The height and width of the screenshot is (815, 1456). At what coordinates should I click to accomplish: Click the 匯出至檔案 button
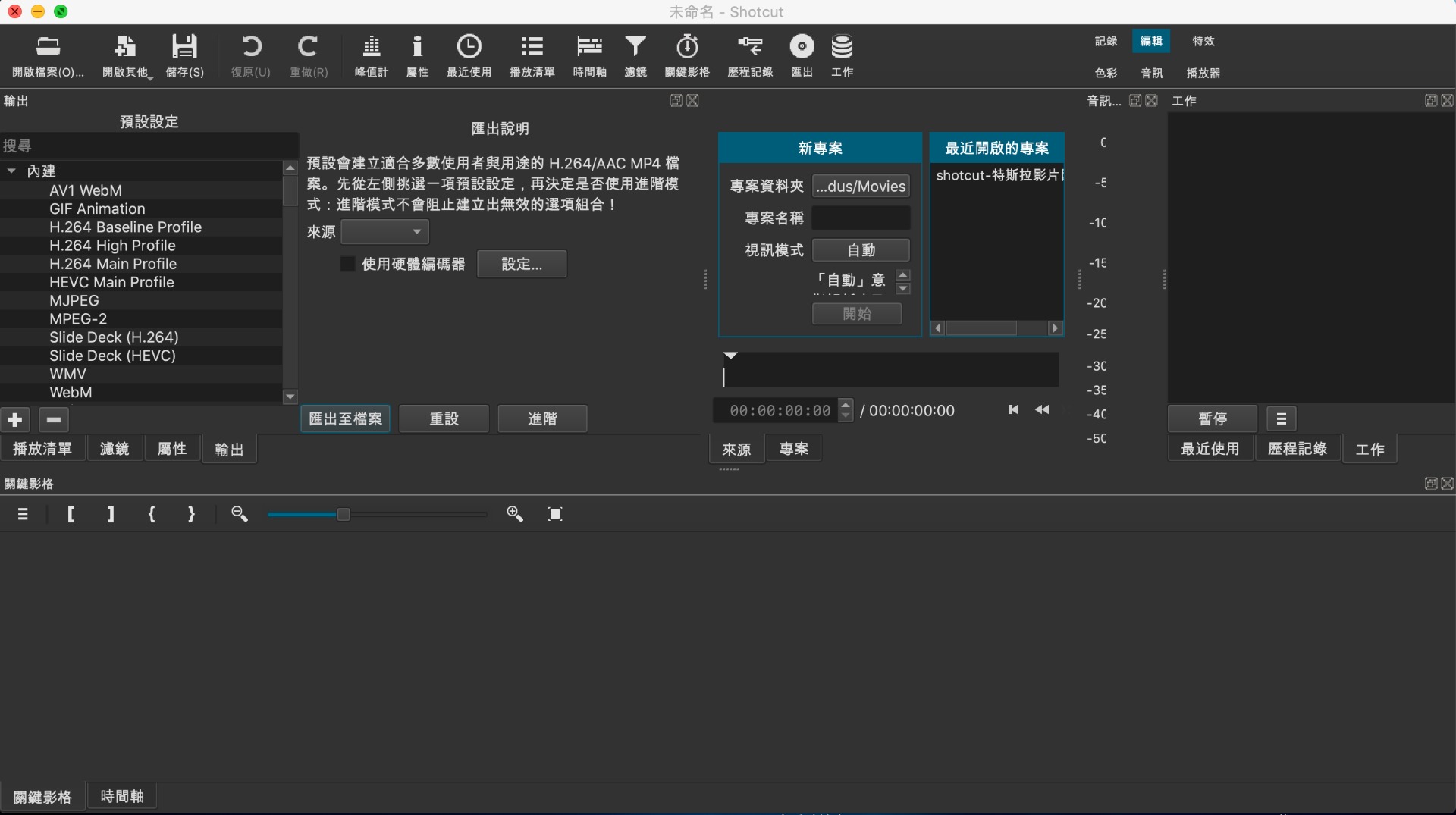point(345,418)
